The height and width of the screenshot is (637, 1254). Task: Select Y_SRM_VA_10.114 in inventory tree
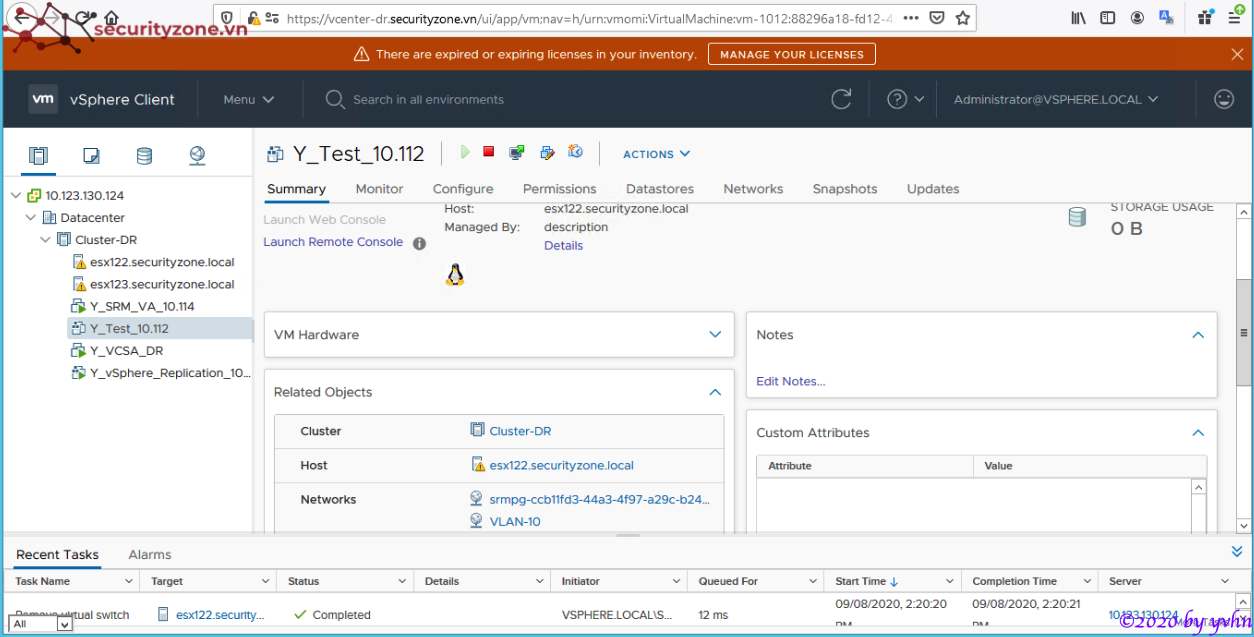[142, 307]
